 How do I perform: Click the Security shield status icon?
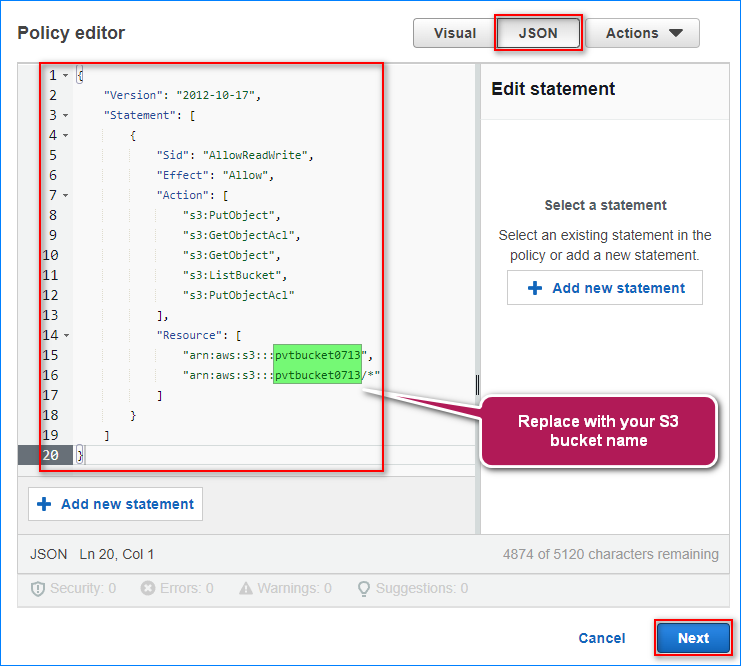click(38, 589)
